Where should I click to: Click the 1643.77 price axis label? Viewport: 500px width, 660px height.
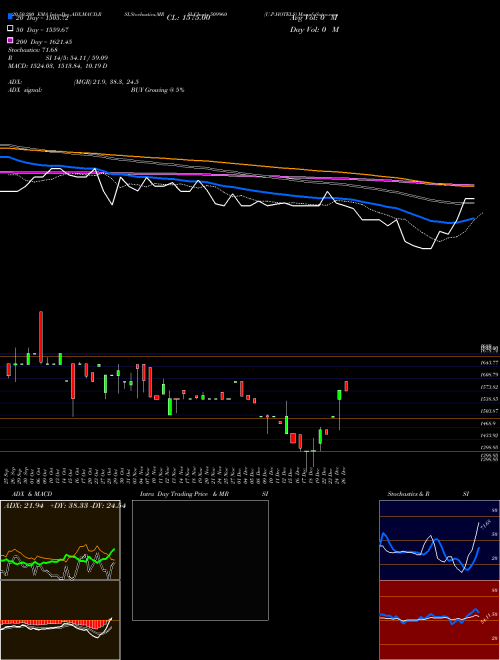point(490,362)
